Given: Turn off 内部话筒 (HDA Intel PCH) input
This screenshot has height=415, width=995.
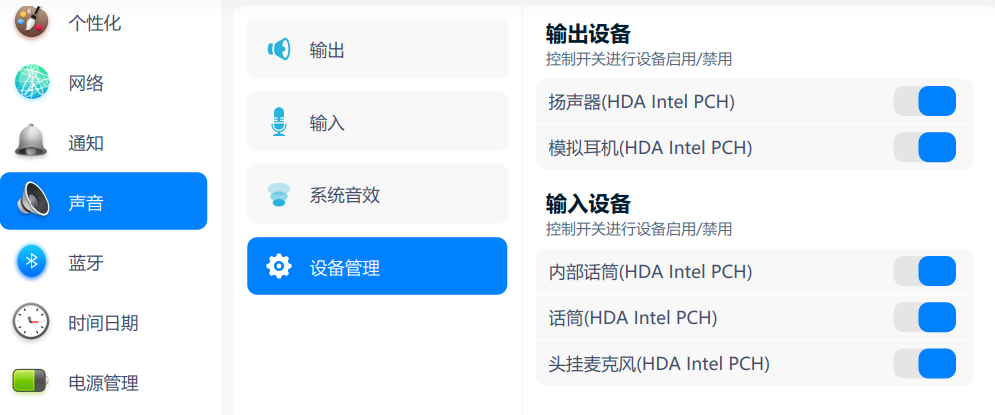Looking at the screenshot, I should (924, 271).
